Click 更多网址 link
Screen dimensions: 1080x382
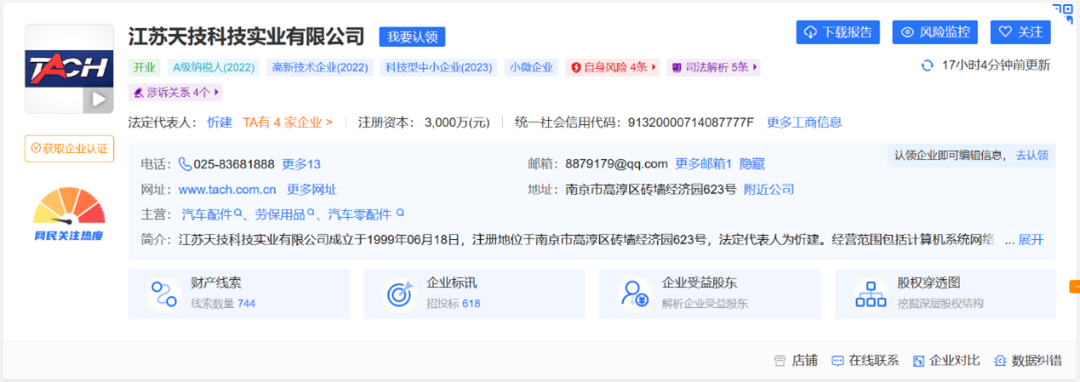coord(312,189)
